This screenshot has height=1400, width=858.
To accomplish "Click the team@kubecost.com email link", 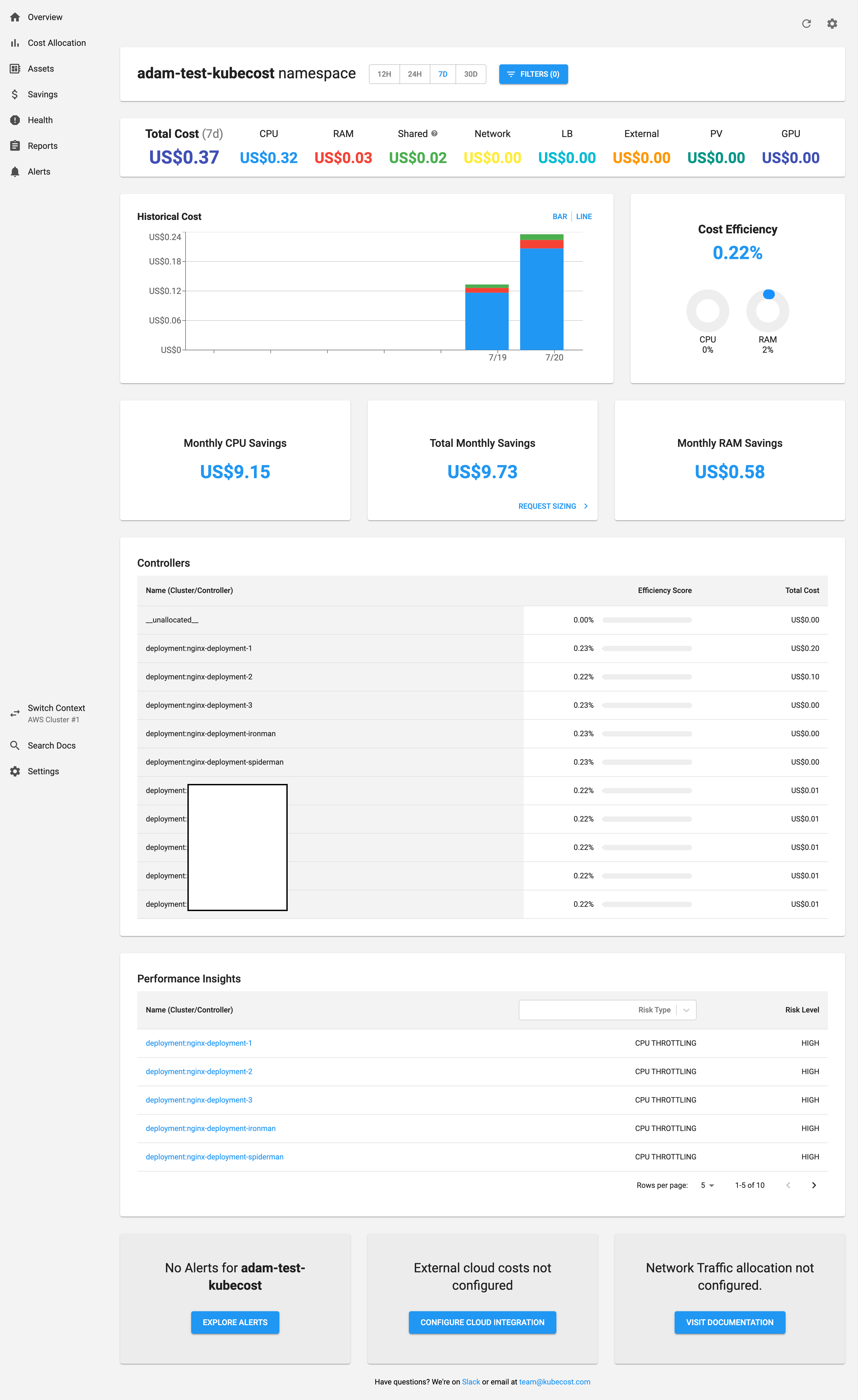I will (554, 1382).
